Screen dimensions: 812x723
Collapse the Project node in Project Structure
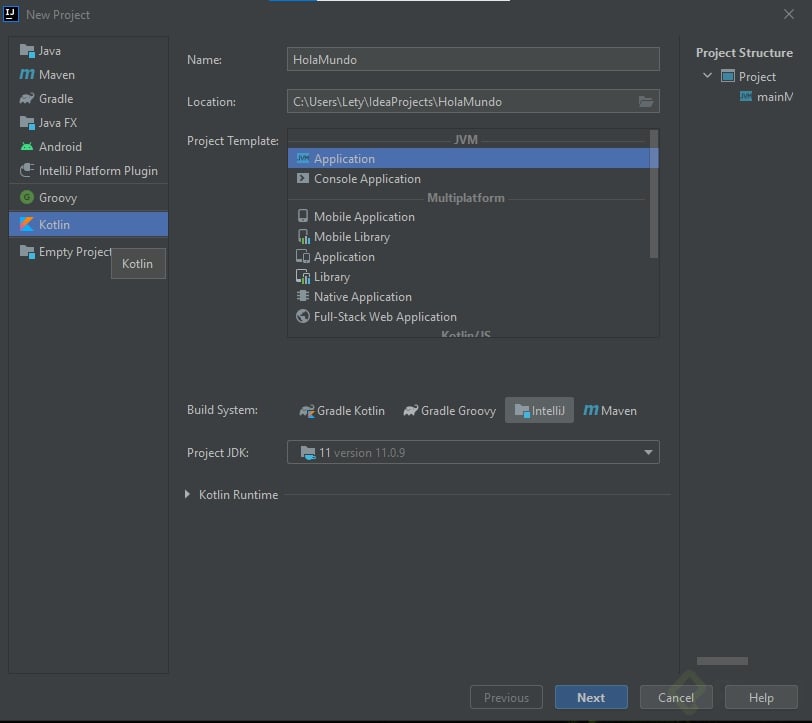[x=707, y=76]
